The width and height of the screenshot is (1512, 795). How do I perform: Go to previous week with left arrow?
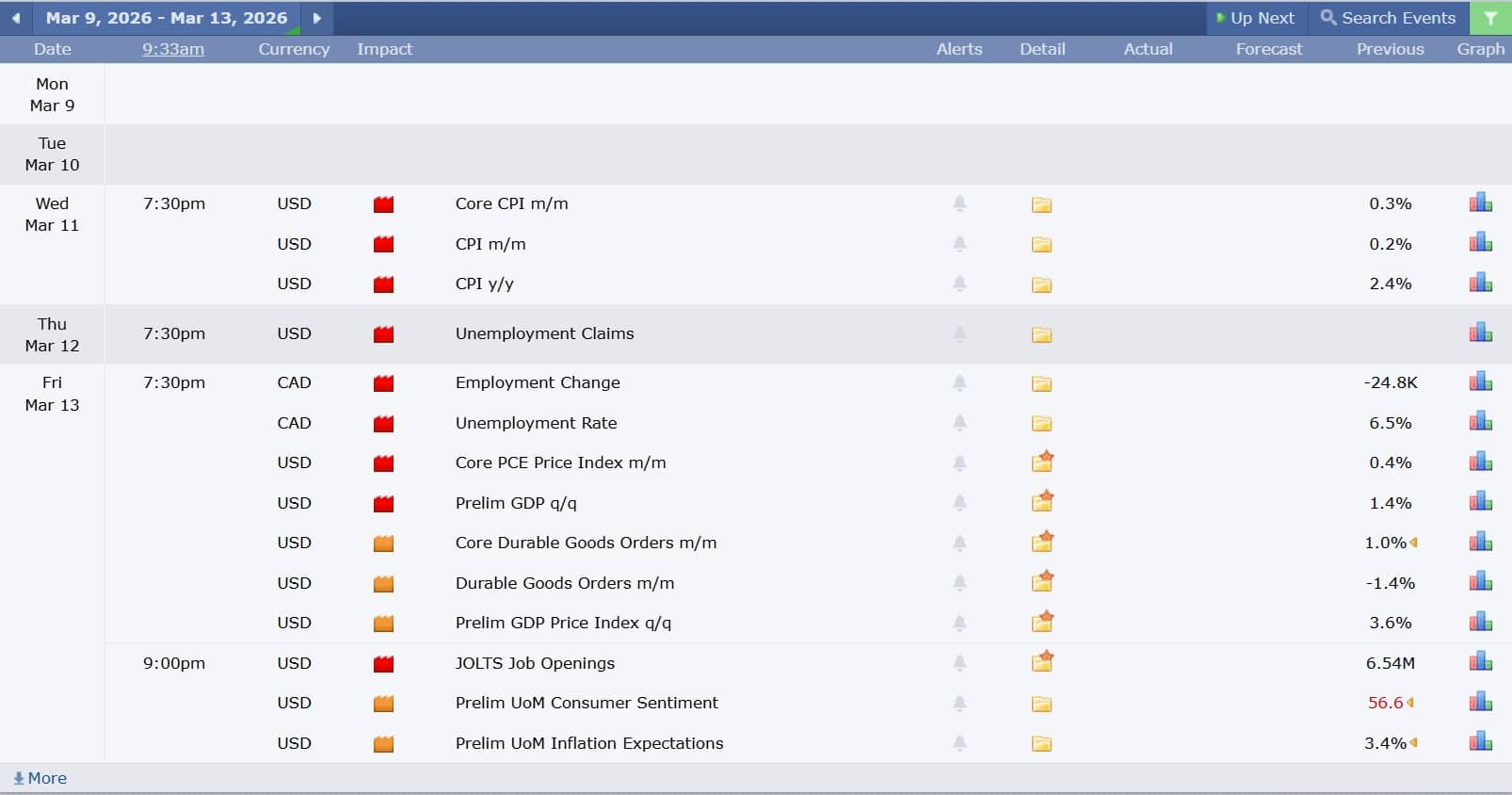click(x=16, y=18)
